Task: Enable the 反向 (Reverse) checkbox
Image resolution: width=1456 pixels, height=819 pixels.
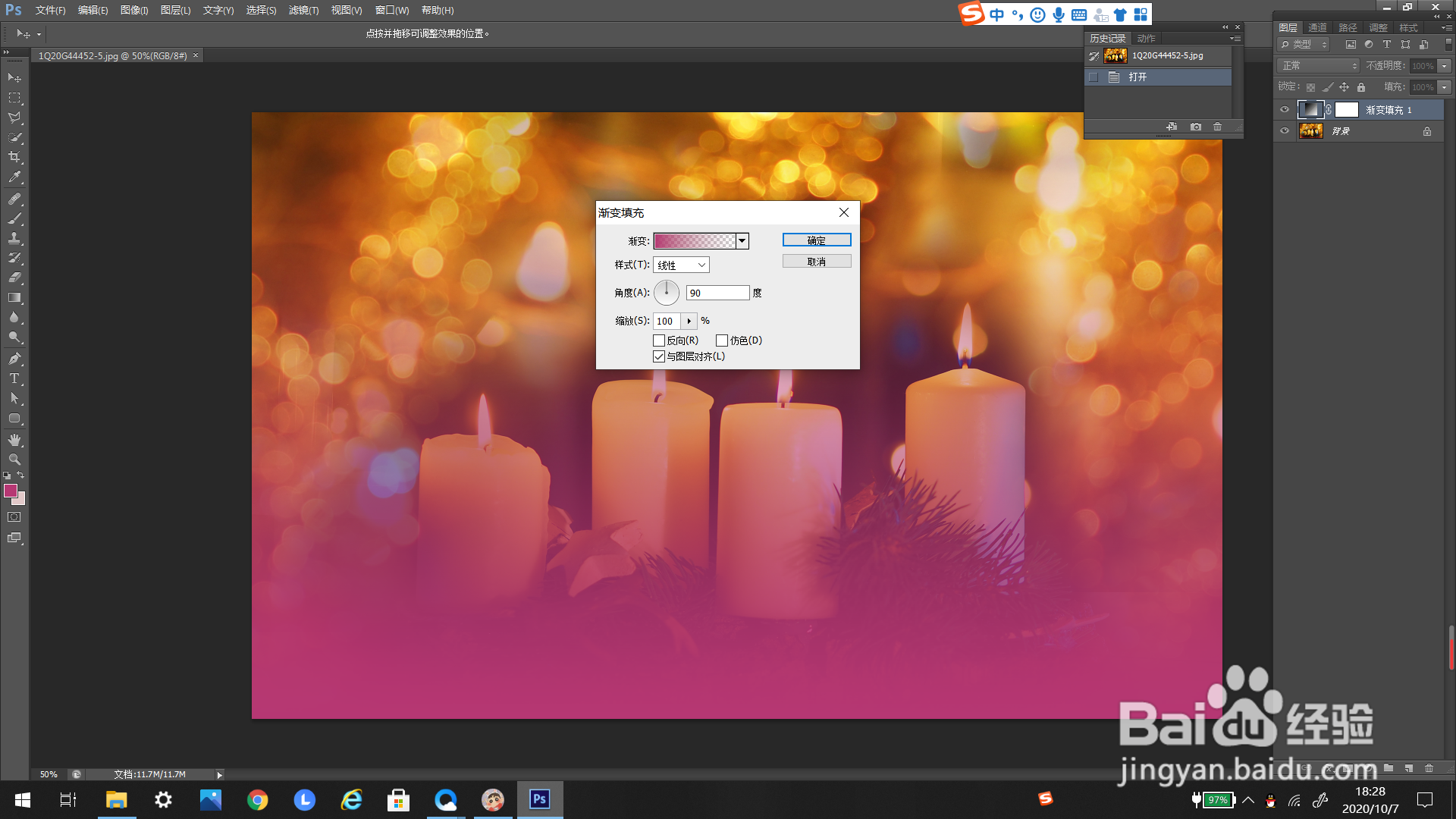Action: pyautogui.click(x=659, y=340)
